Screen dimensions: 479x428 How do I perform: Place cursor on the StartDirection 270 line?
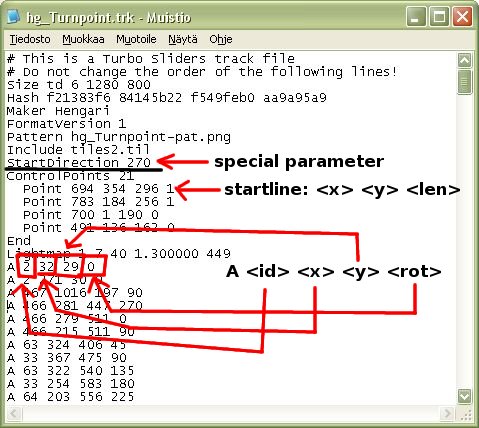click(79, 163)
